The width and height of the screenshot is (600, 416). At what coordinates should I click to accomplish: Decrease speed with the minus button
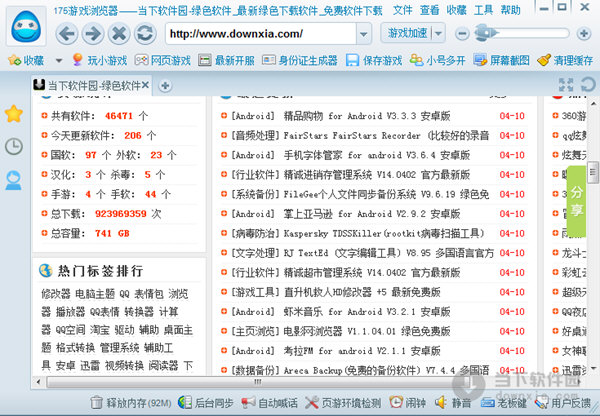[x=462, y=34]
